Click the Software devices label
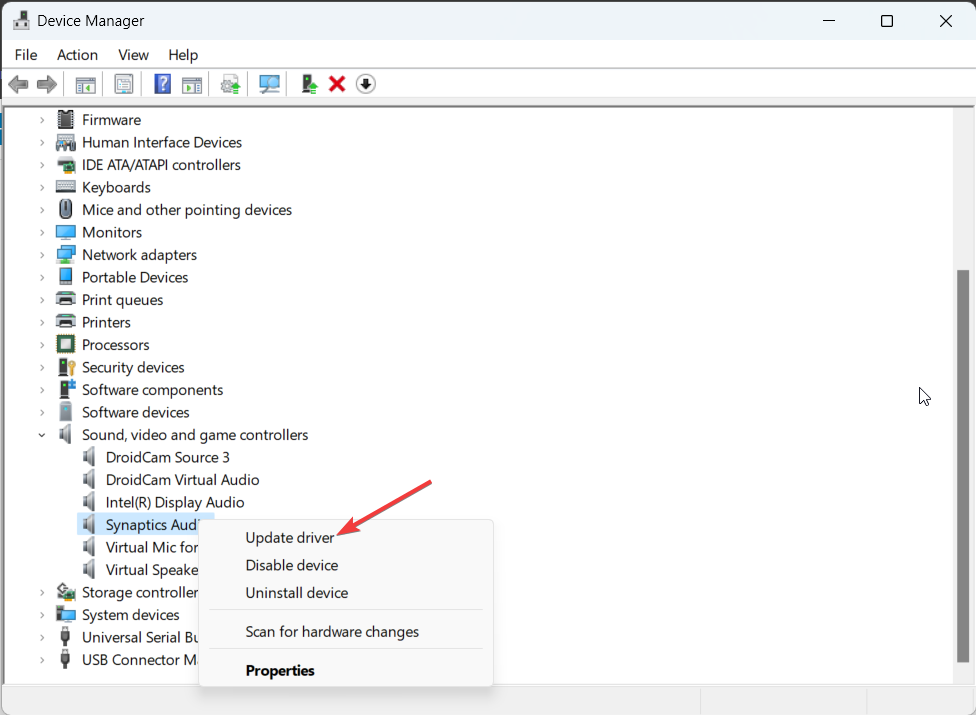Screen dimensions: 976x715 pos(136,413)
